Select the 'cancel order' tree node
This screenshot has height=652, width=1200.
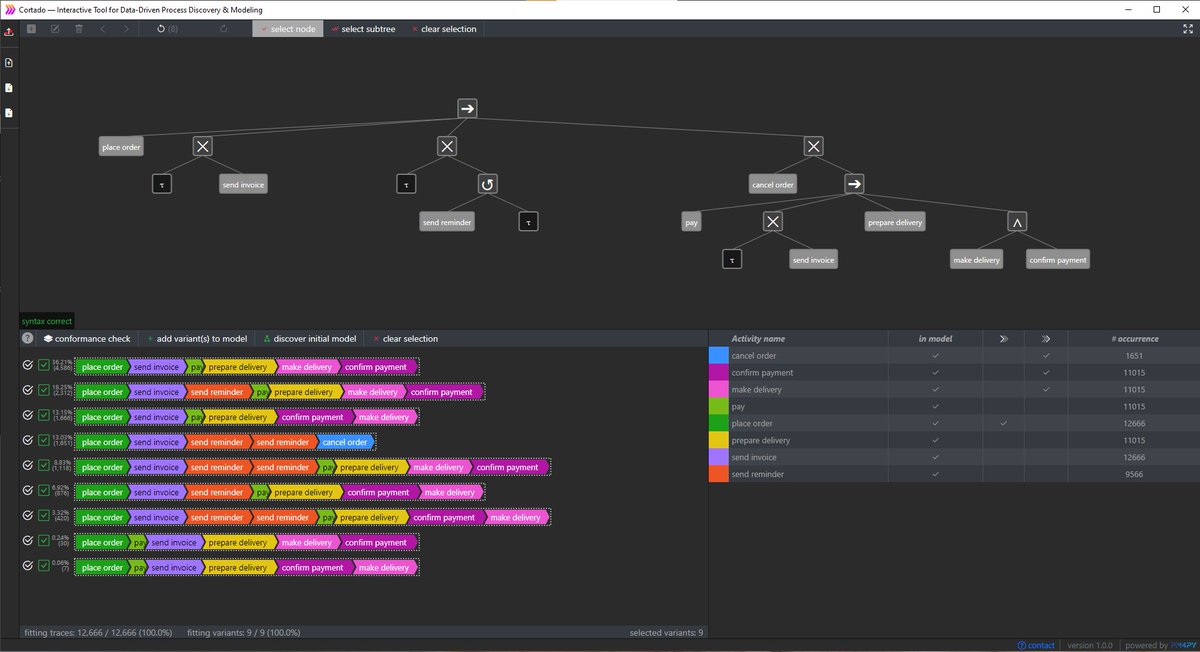click(773, 184)
